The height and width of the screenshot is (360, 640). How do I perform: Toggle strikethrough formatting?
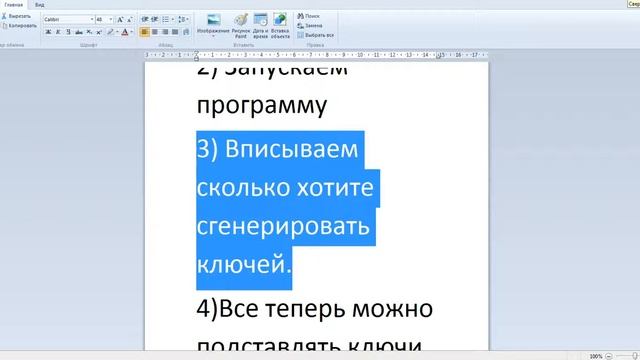click(x=79, y=32)
